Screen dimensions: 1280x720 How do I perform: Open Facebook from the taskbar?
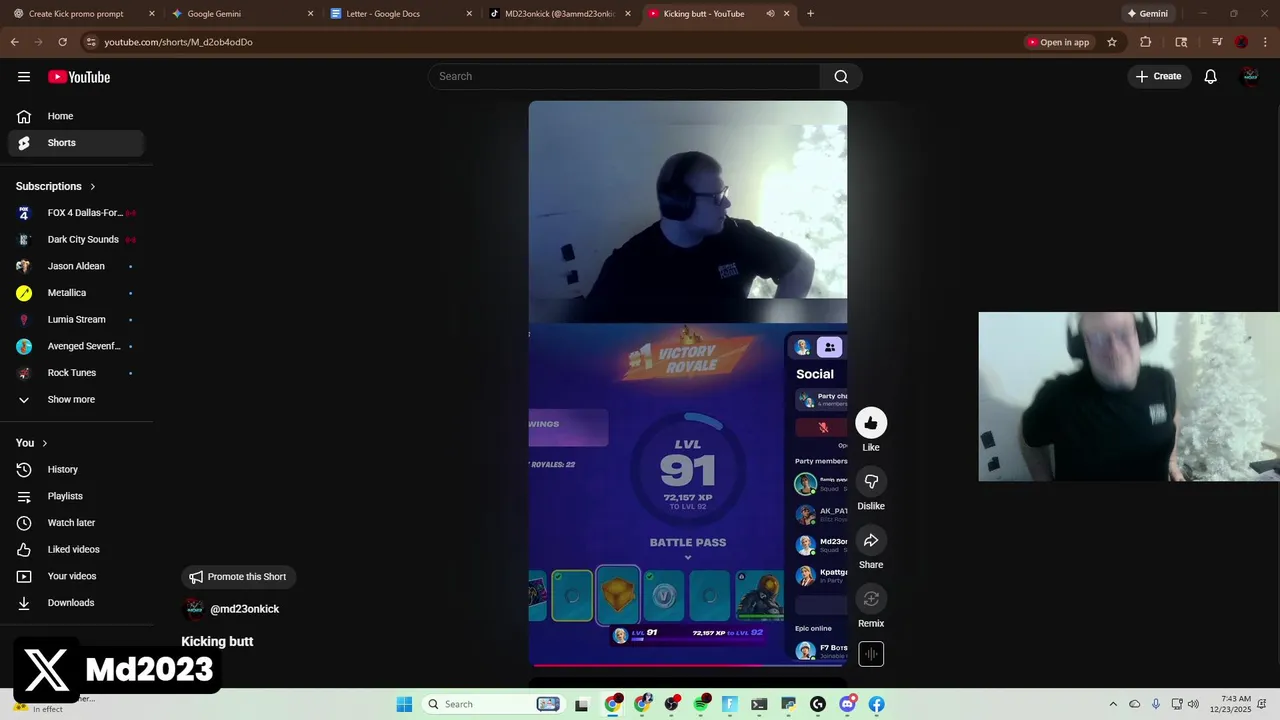[876, 704]
